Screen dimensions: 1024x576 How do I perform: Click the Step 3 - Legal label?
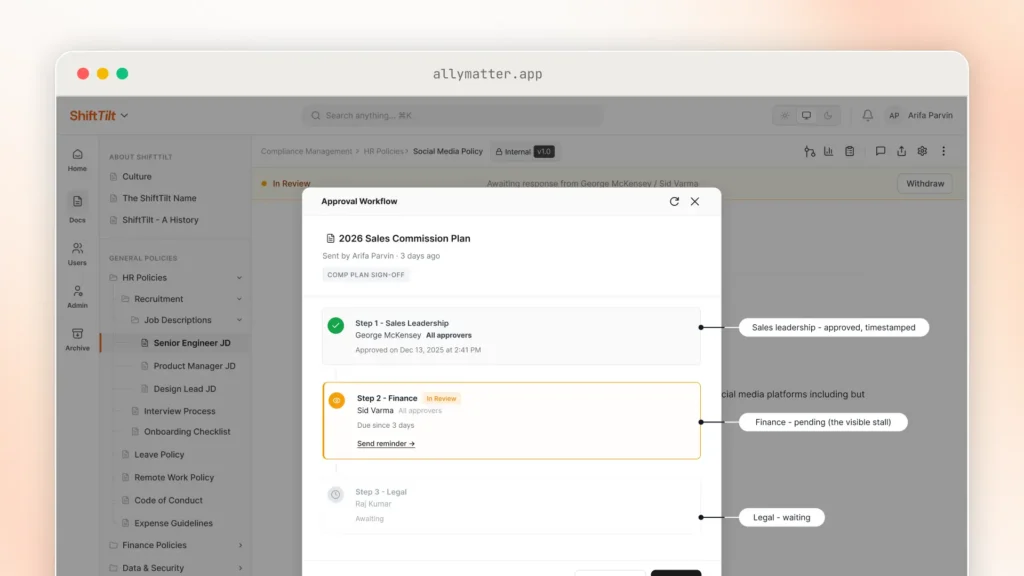pyautogui.click(x=381, y=492)
